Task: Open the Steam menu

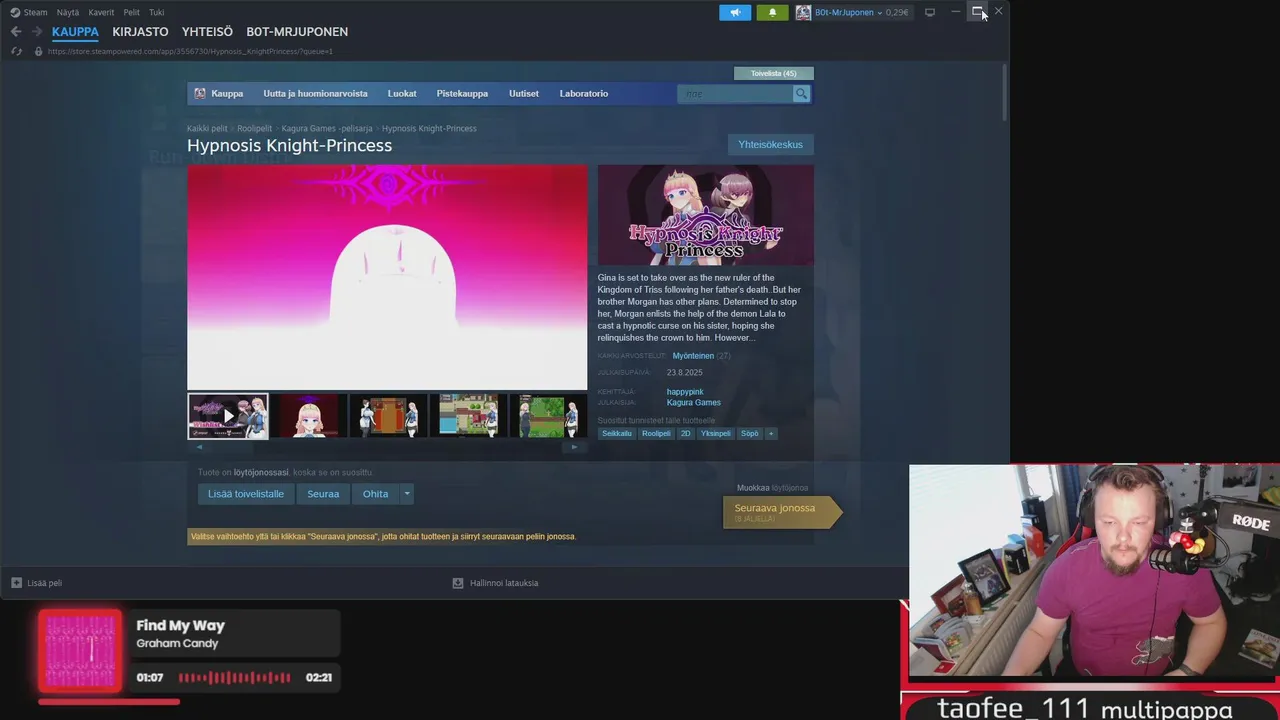Action: click(x=29, y=12)
